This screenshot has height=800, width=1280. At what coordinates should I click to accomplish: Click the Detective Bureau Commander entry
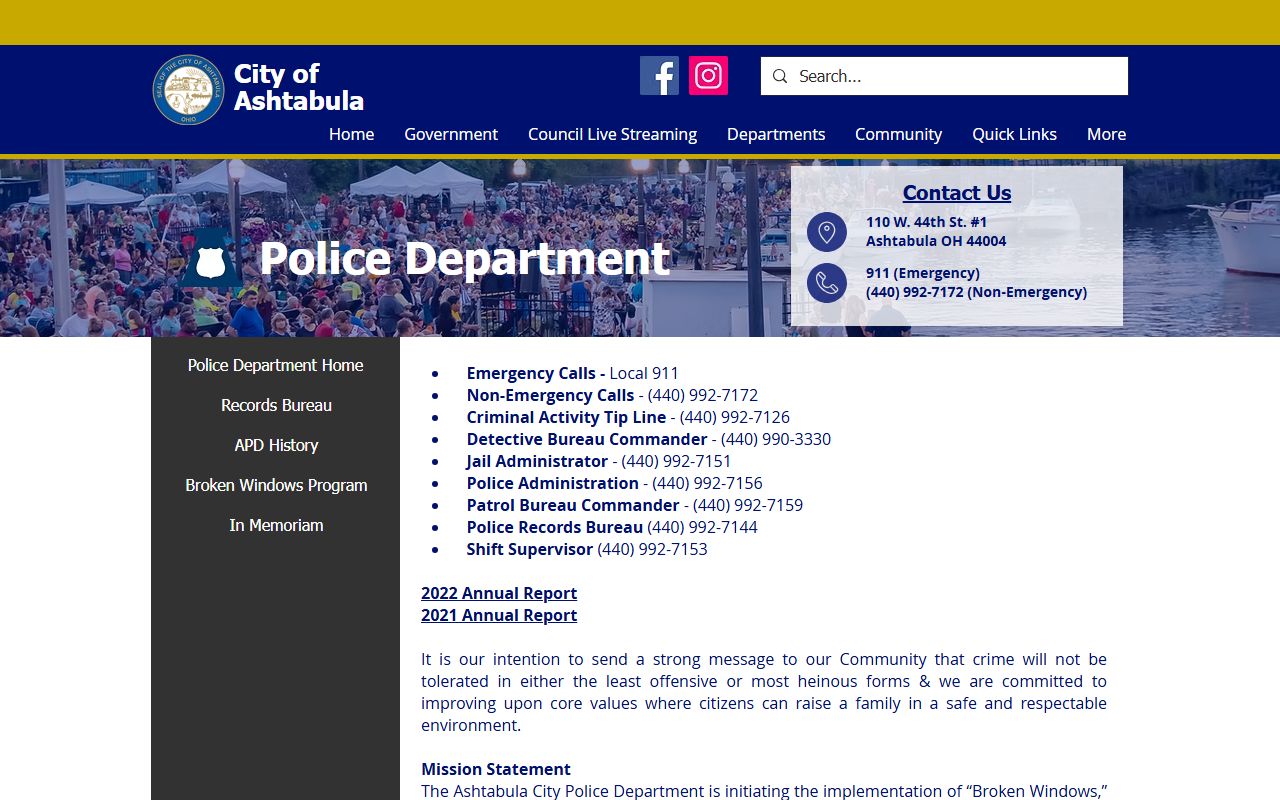pyautogui.click(x=648, y=439)
